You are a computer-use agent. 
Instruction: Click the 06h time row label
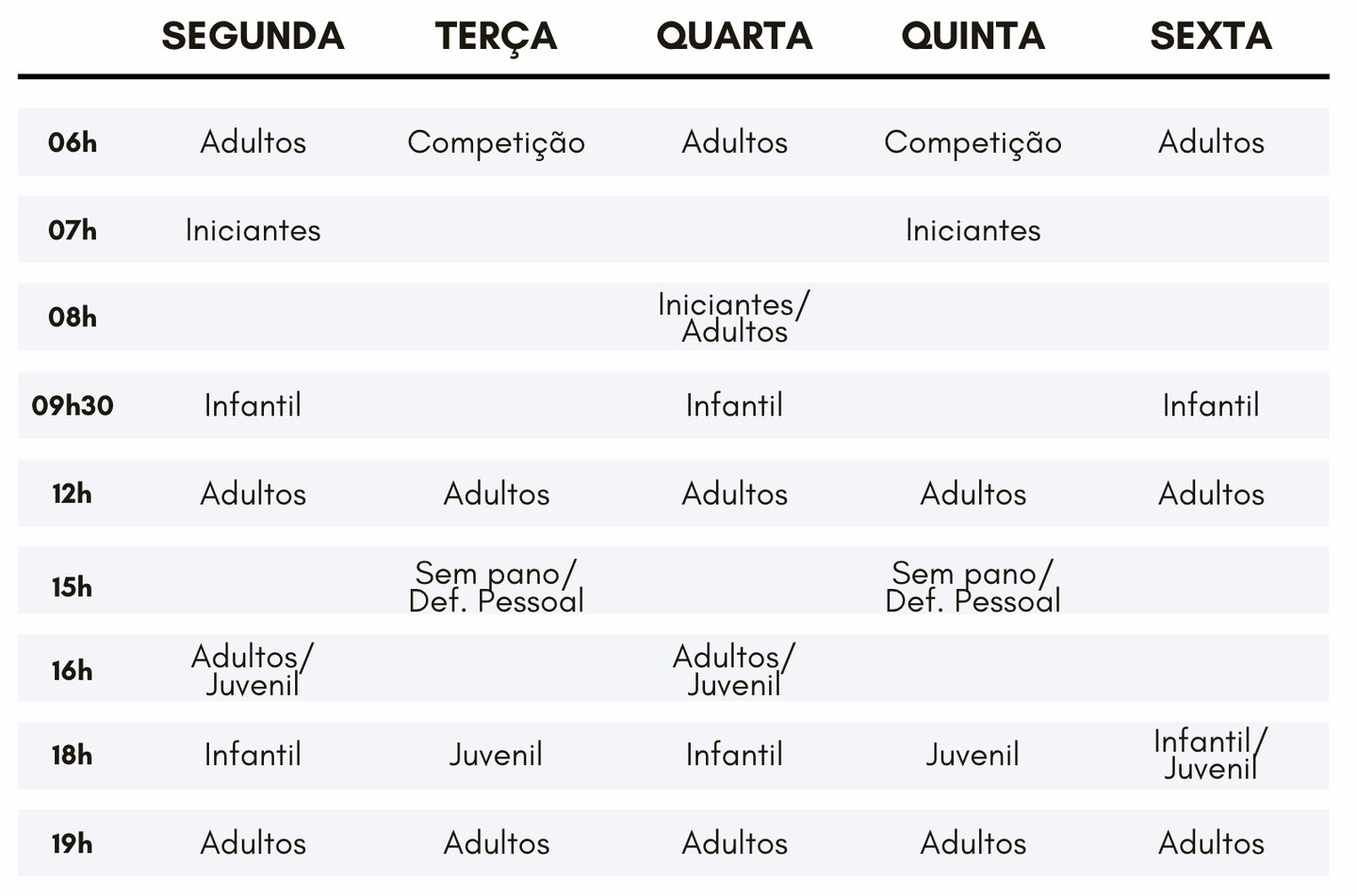[x=73, y=142]
